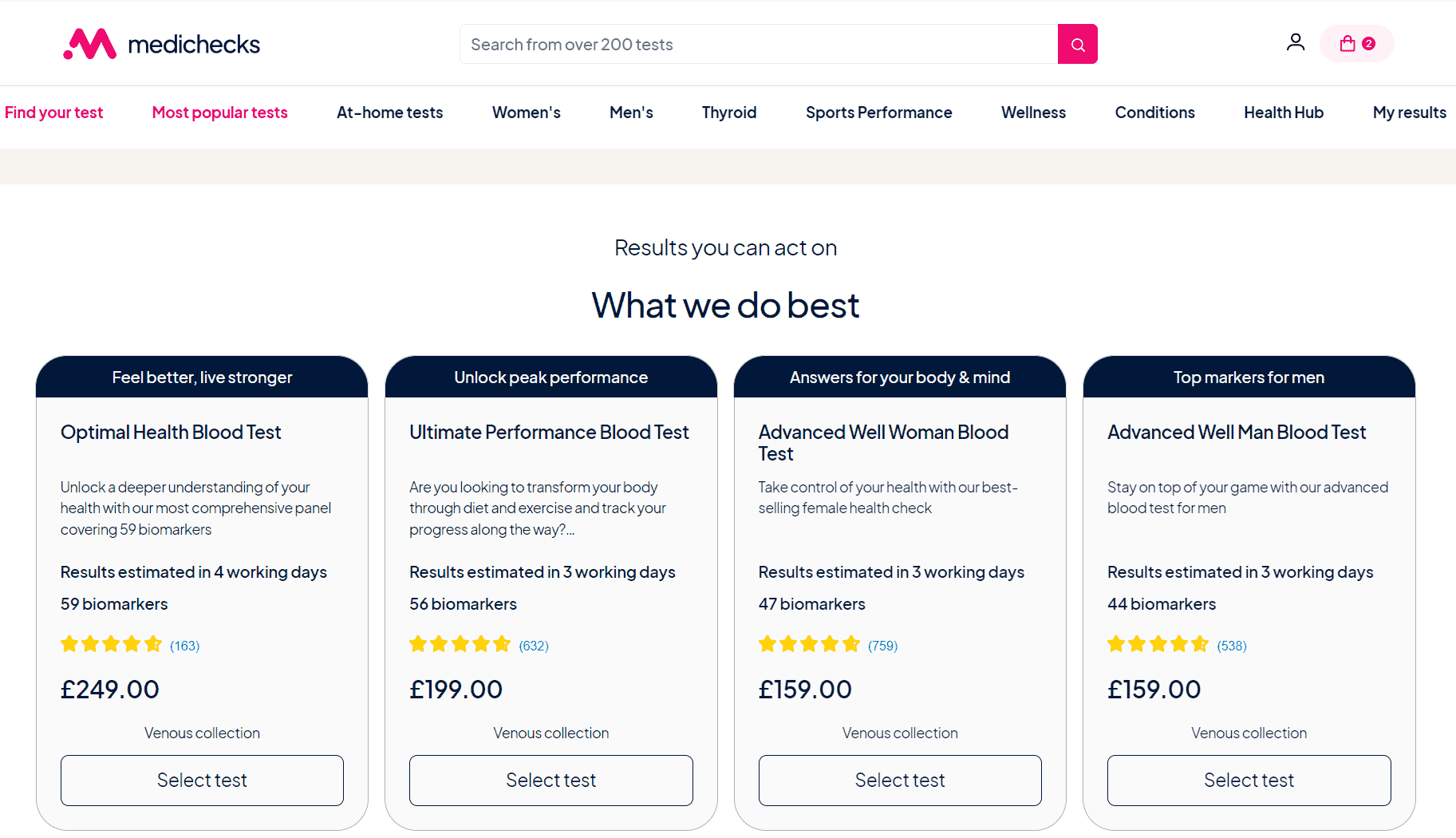1456x838 pixels.
Task: Select test for Optimal Health Blood Test
Action: coord(202,781)
